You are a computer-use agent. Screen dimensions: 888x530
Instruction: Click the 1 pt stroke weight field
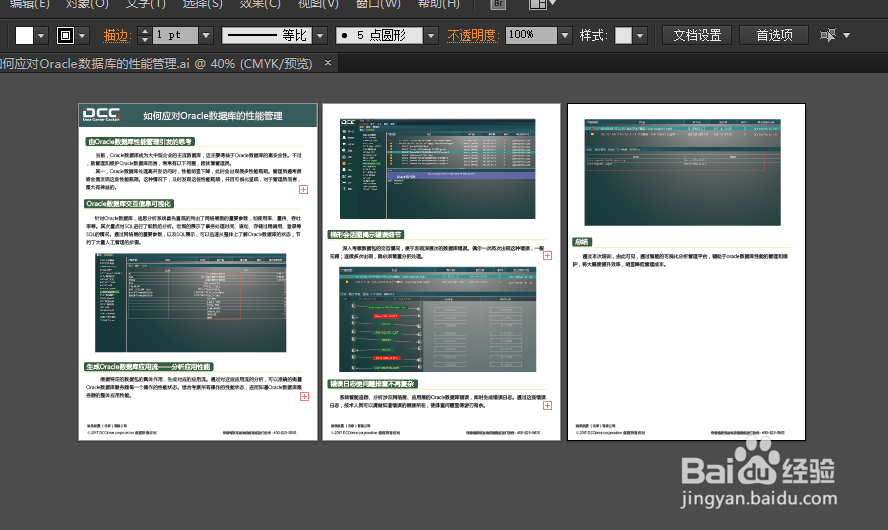pyautogui.click(x=175, y=35)
